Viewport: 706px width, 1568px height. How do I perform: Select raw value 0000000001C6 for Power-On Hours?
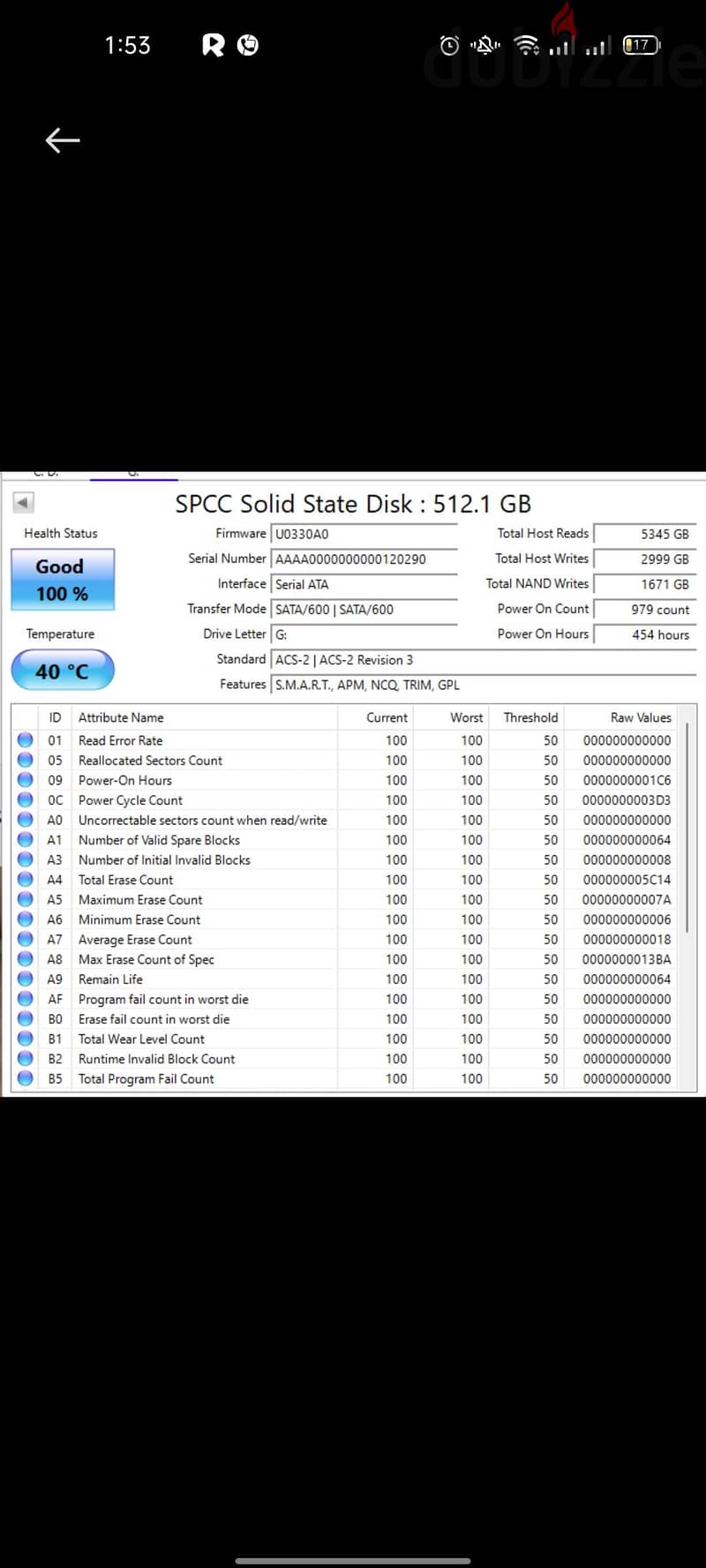(627, 780)
